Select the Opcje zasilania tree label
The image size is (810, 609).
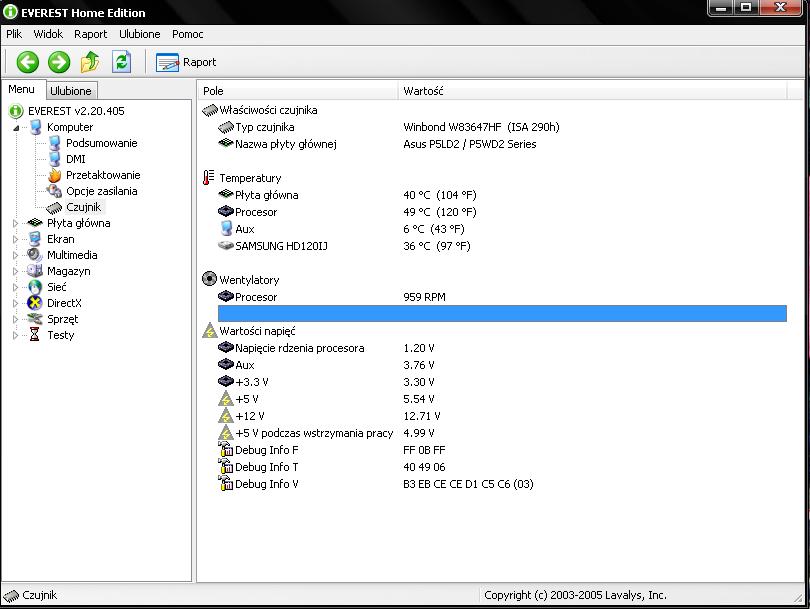(102, 191)
